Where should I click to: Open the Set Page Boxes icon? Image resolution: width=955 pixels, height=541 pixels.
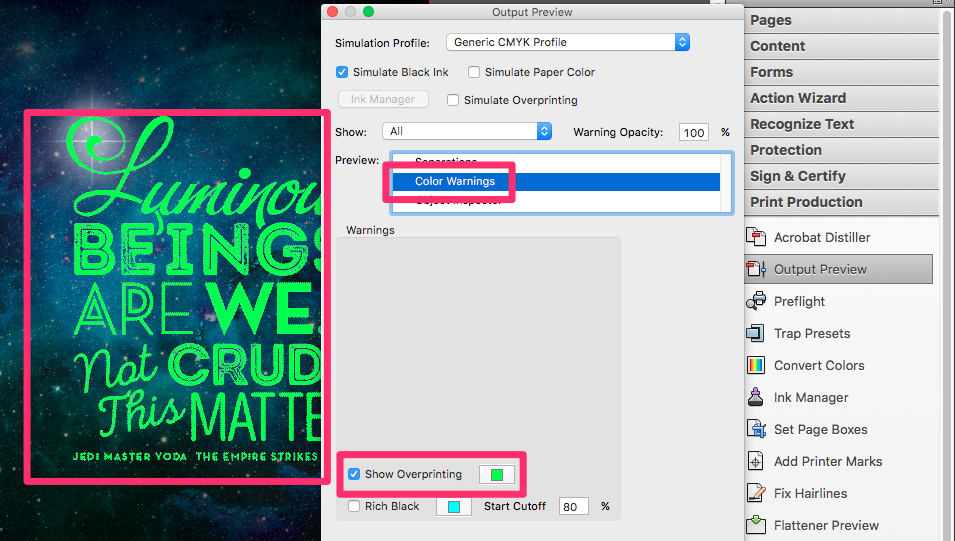click(x=757, y=430)
